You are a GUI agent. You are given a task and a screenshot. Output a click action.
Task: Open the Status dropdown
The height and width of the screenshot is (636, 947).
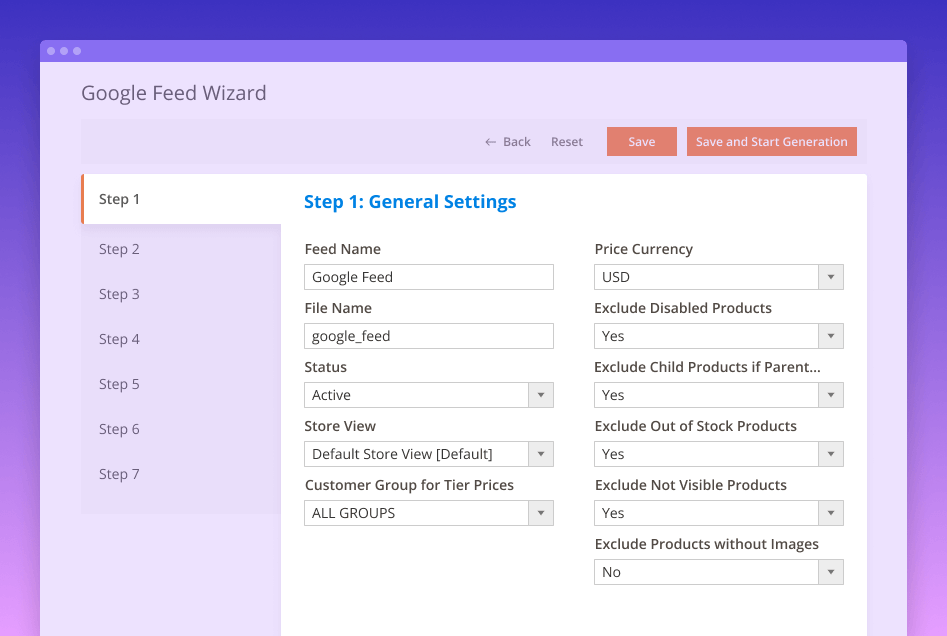[428, 395]
